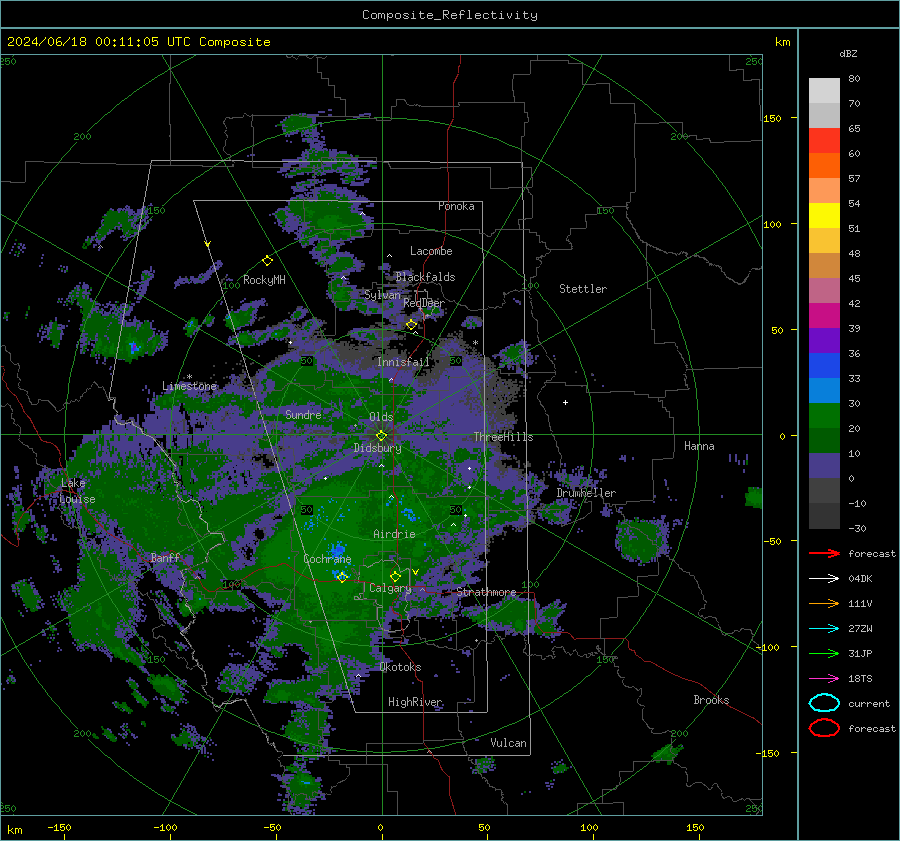This screenshot has width=900, height=841.
Task: Click the Airdrie city label
Action: click(394, 534)
